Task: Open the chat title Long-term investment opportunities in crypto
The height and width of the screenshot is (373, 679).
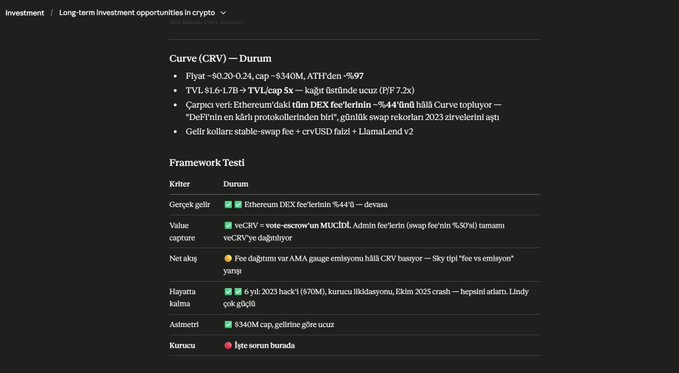Action: 137,13
